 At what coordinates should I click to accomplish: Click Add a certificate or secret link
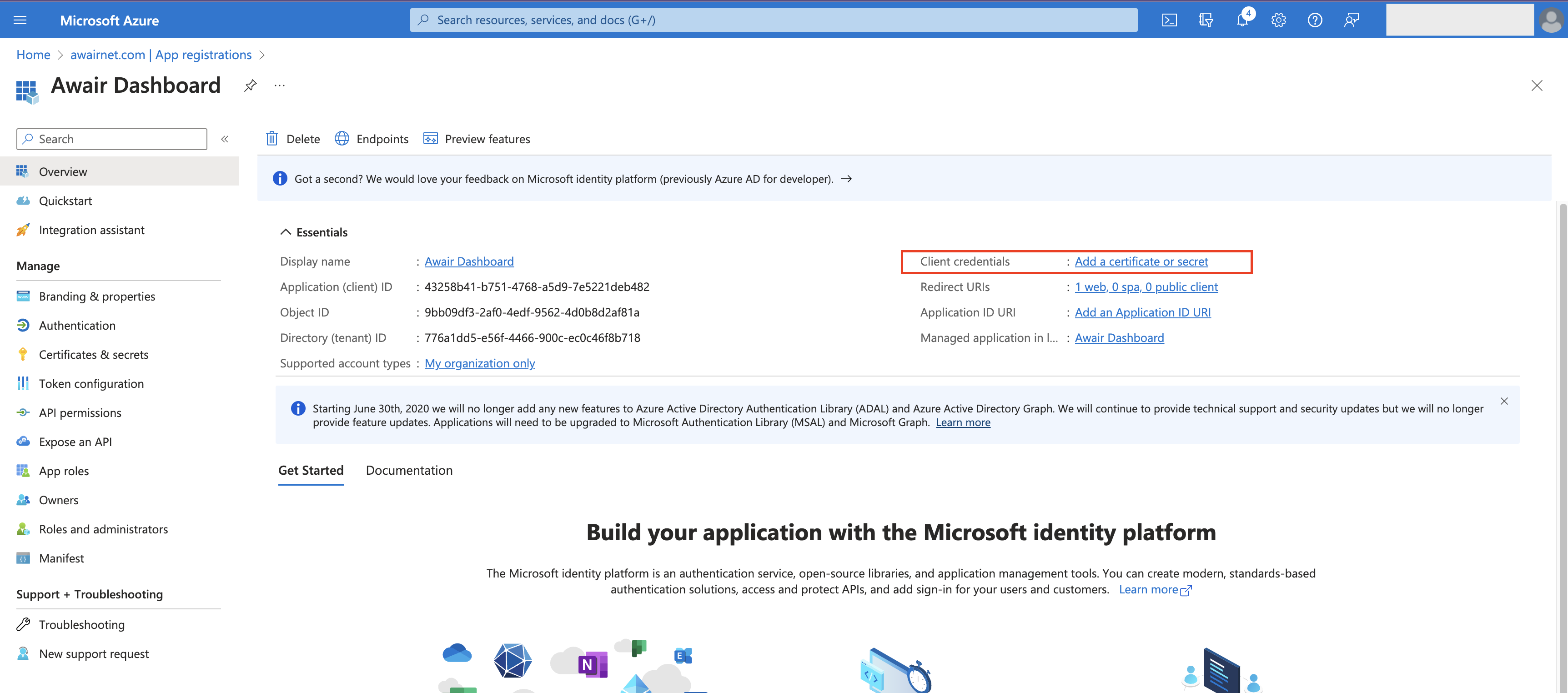click(1141, 261)
